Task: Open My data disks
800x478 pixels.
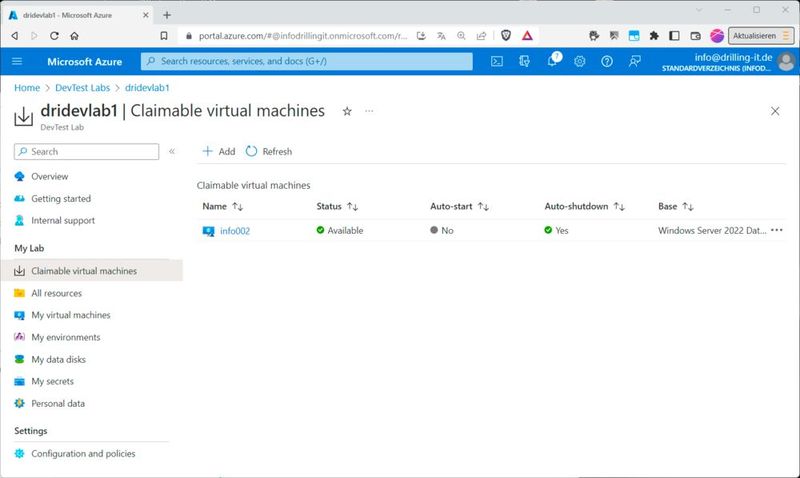Action: pyautogui.click(x=58, y=359)
